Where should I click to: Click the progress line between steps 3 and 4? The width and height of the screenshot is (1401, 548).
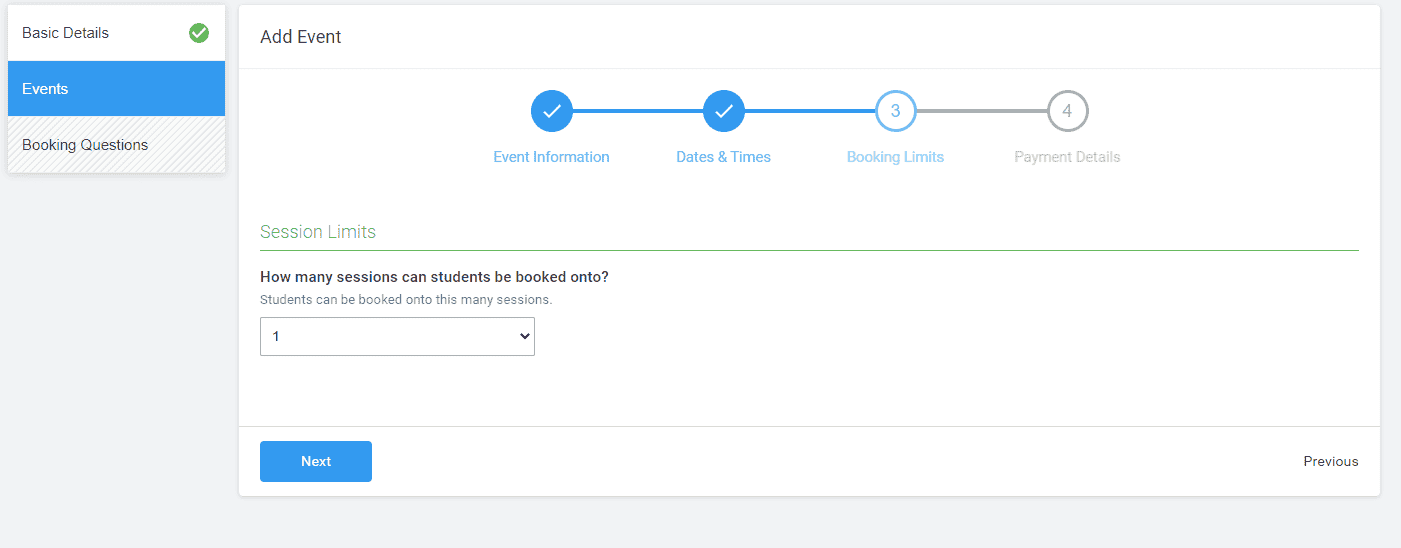click(x=981, y=111)
